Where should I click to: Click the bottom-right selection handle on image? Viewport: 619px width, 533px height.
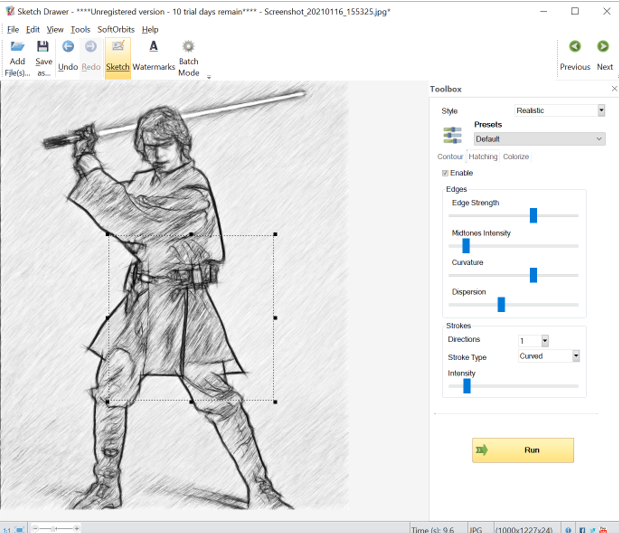coord(275,402)
